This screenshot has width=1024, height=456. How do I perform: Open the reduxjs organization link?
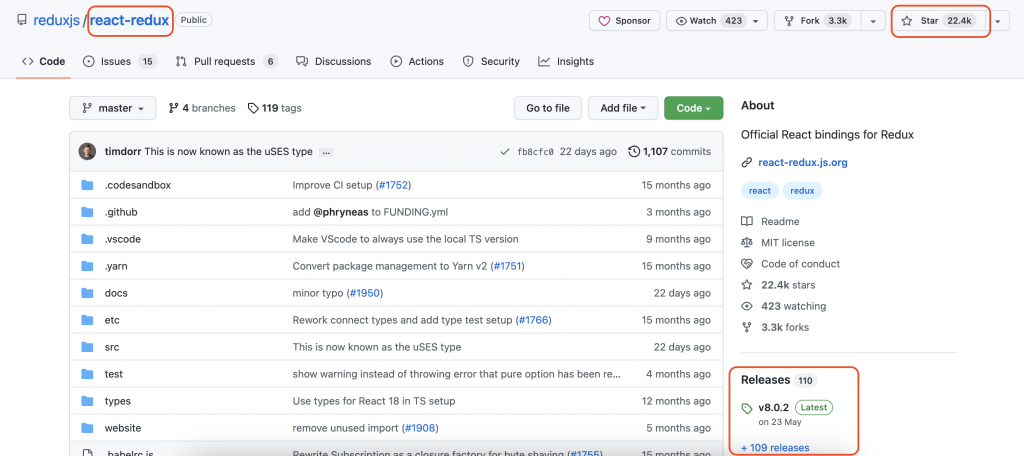[56, 21]
